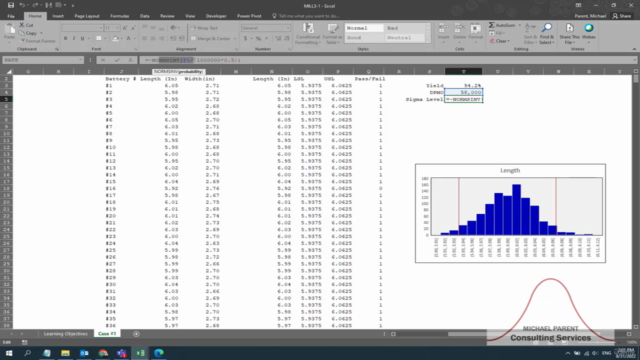Increase decimal places
The height and width of the screenshot is (360, 640).
[278, 38]
